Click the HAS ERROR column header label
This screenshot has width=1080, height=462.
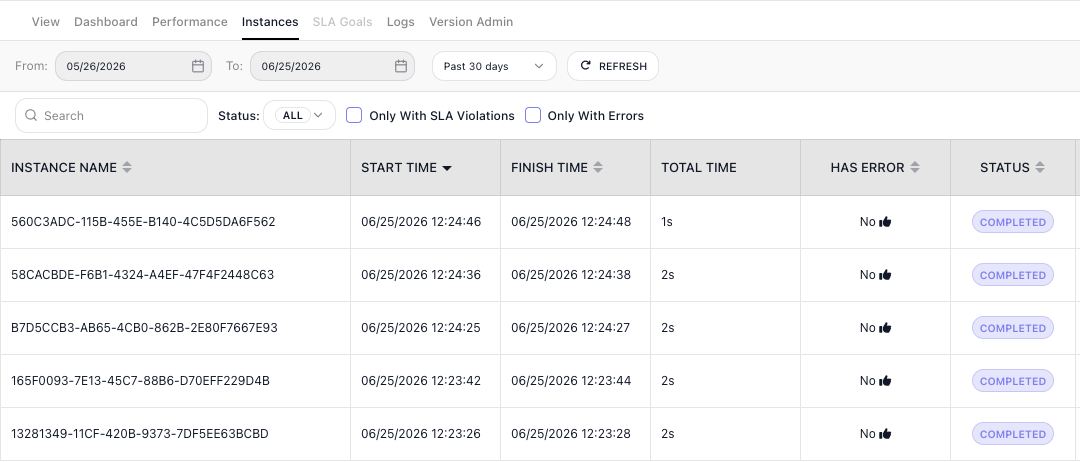point(867,167)
